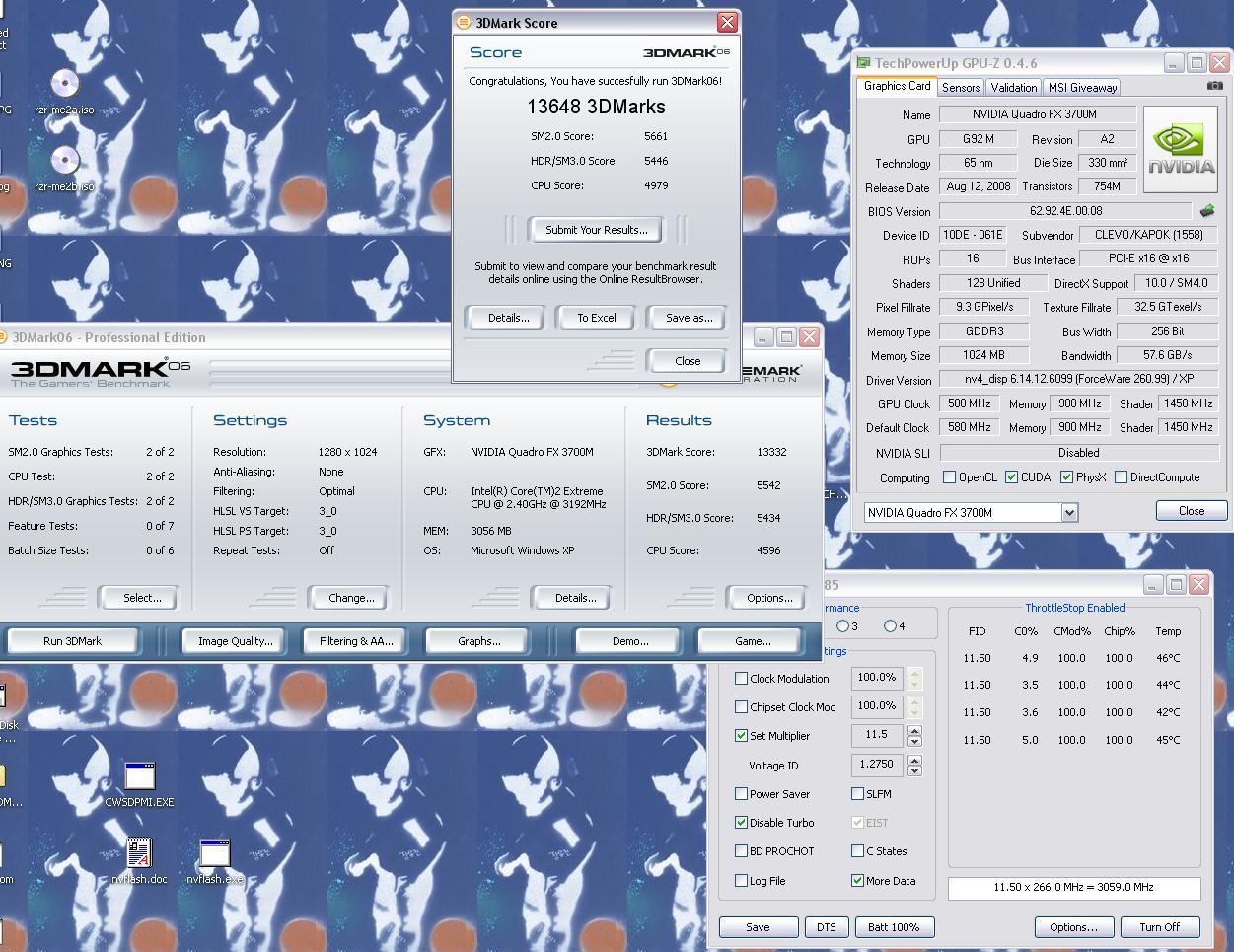The width and height of the screenshot is (1234, 952).
Task: Click the BIOS save chip icon
Action: pos(1206,211)
